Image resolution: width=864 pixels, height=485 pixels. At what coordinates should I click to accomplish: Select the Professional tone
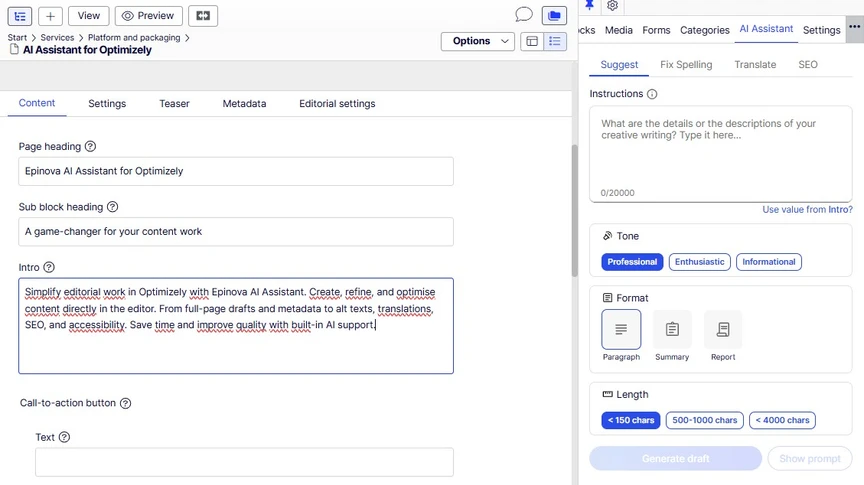click(632, 262)
